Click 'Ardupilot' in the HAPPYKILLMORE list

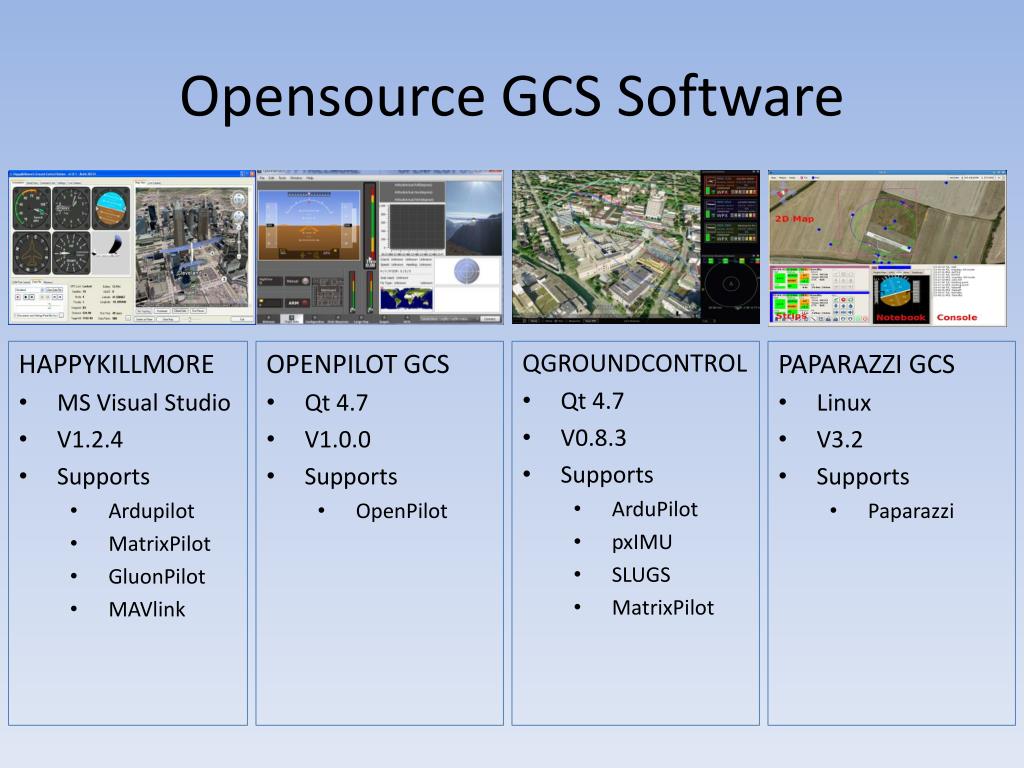pyautogui.click(x=152, y=511)
